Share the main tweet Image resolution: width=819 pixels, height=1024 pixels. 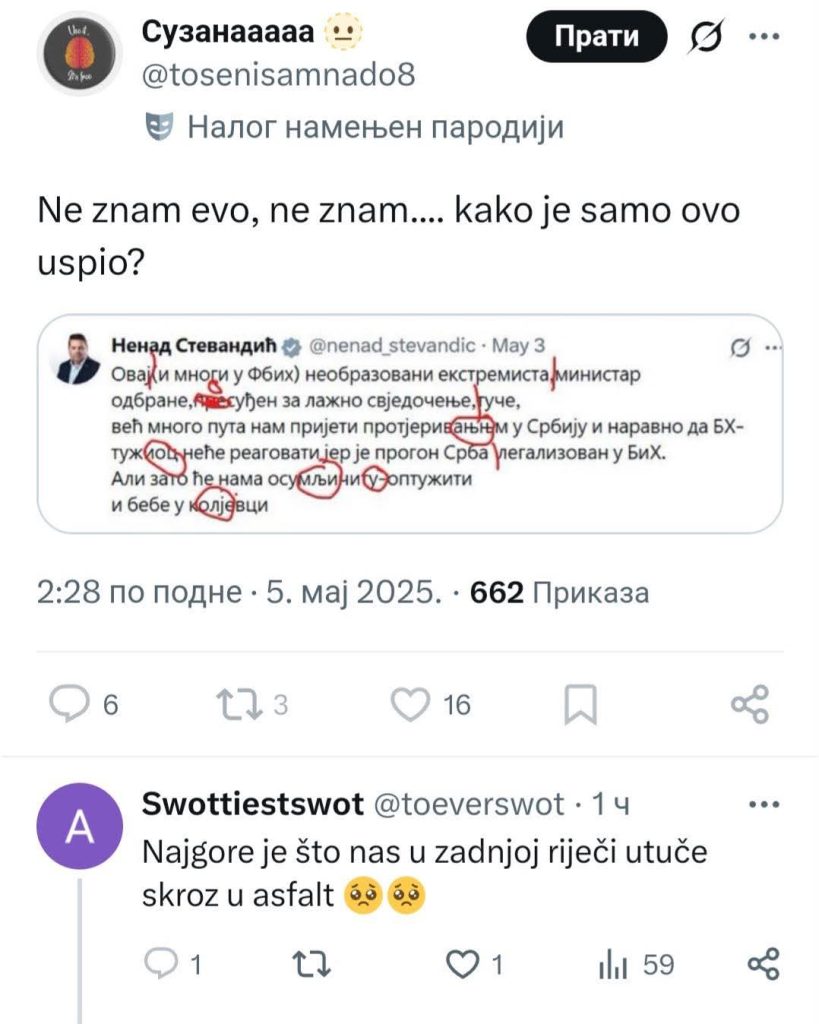click(750, 704)
